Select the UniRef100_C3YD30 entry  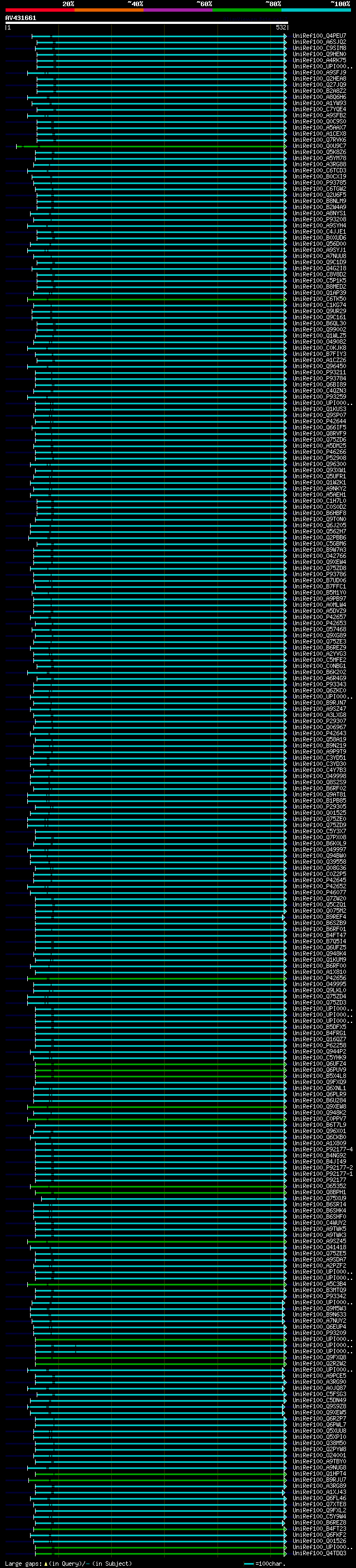pyautogui.click(x=319, y=764)
